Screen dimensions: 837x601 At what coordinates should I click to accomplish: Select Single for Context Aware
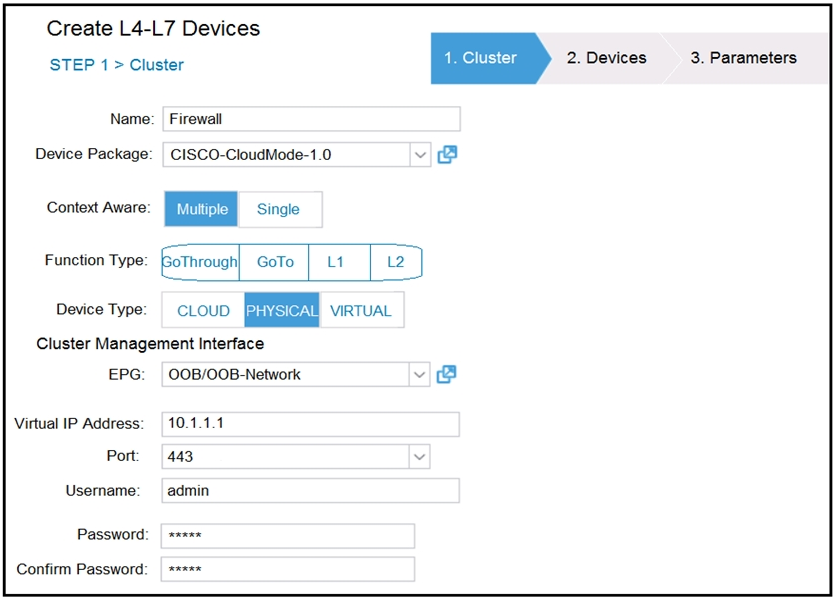click(x=279, y=209)
